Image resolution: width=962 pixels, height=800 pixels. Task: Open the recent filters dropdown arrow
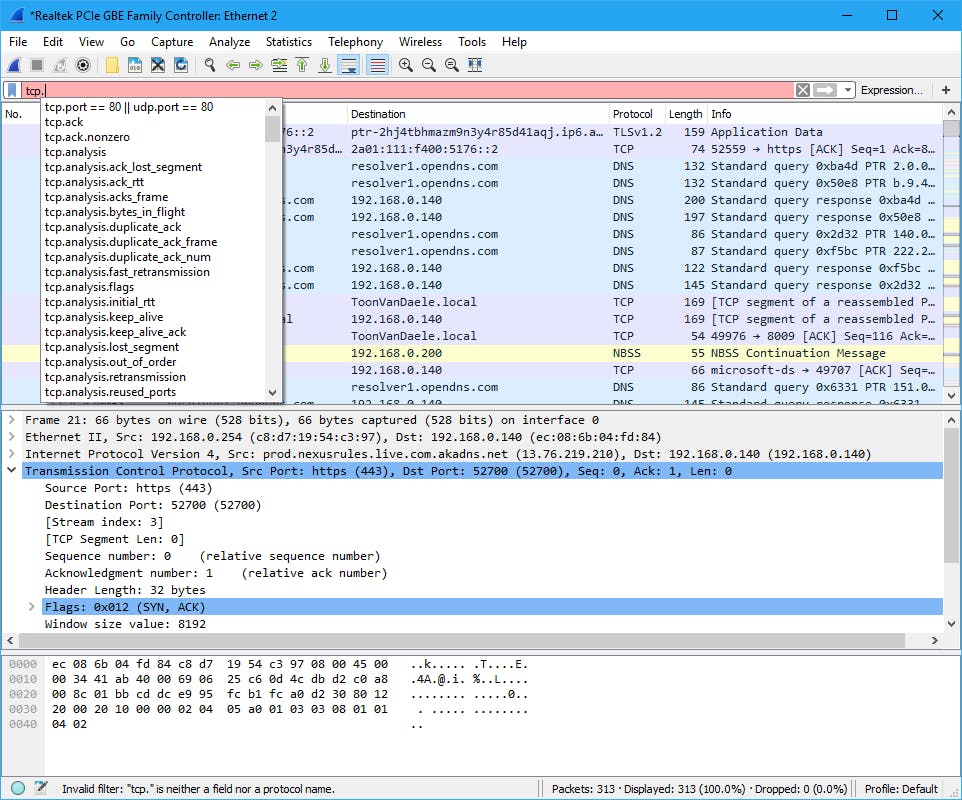[848, 90]
